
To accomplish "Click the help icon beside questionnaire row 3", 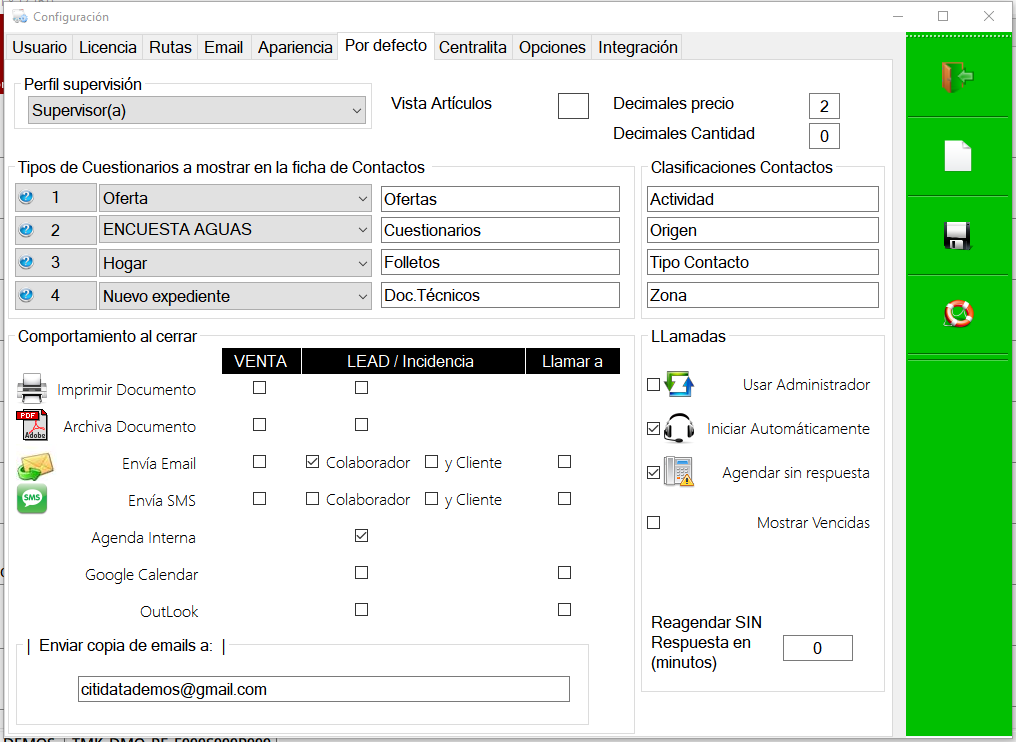I will [x=27, y=262].
